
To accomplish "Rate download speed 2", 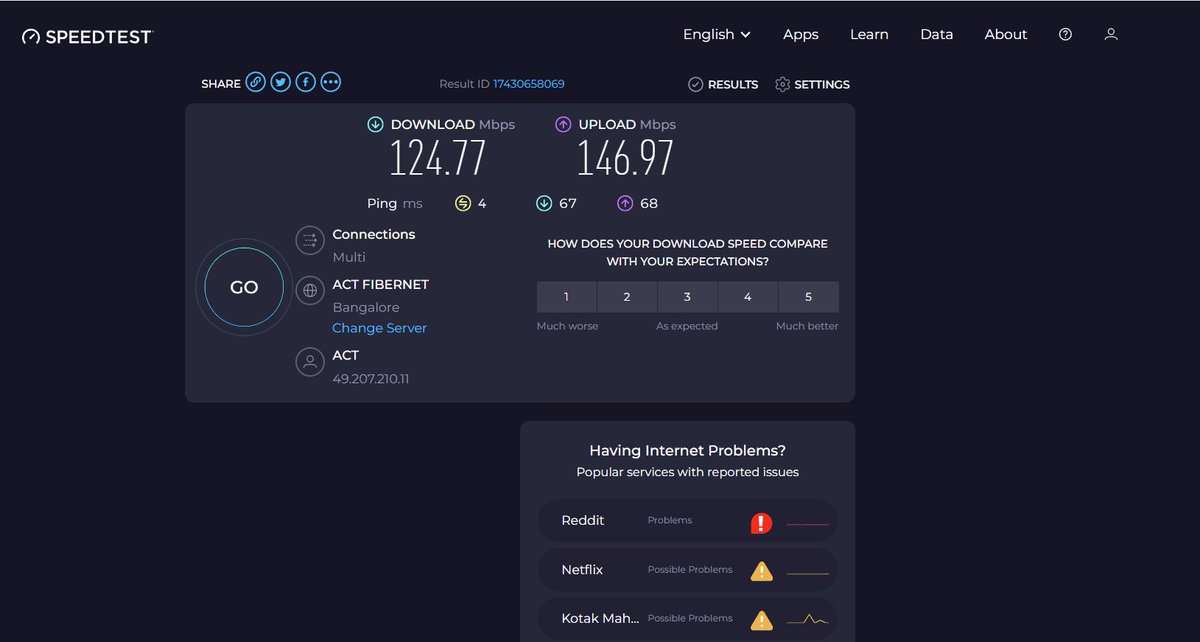I will [x=627, y=297].
